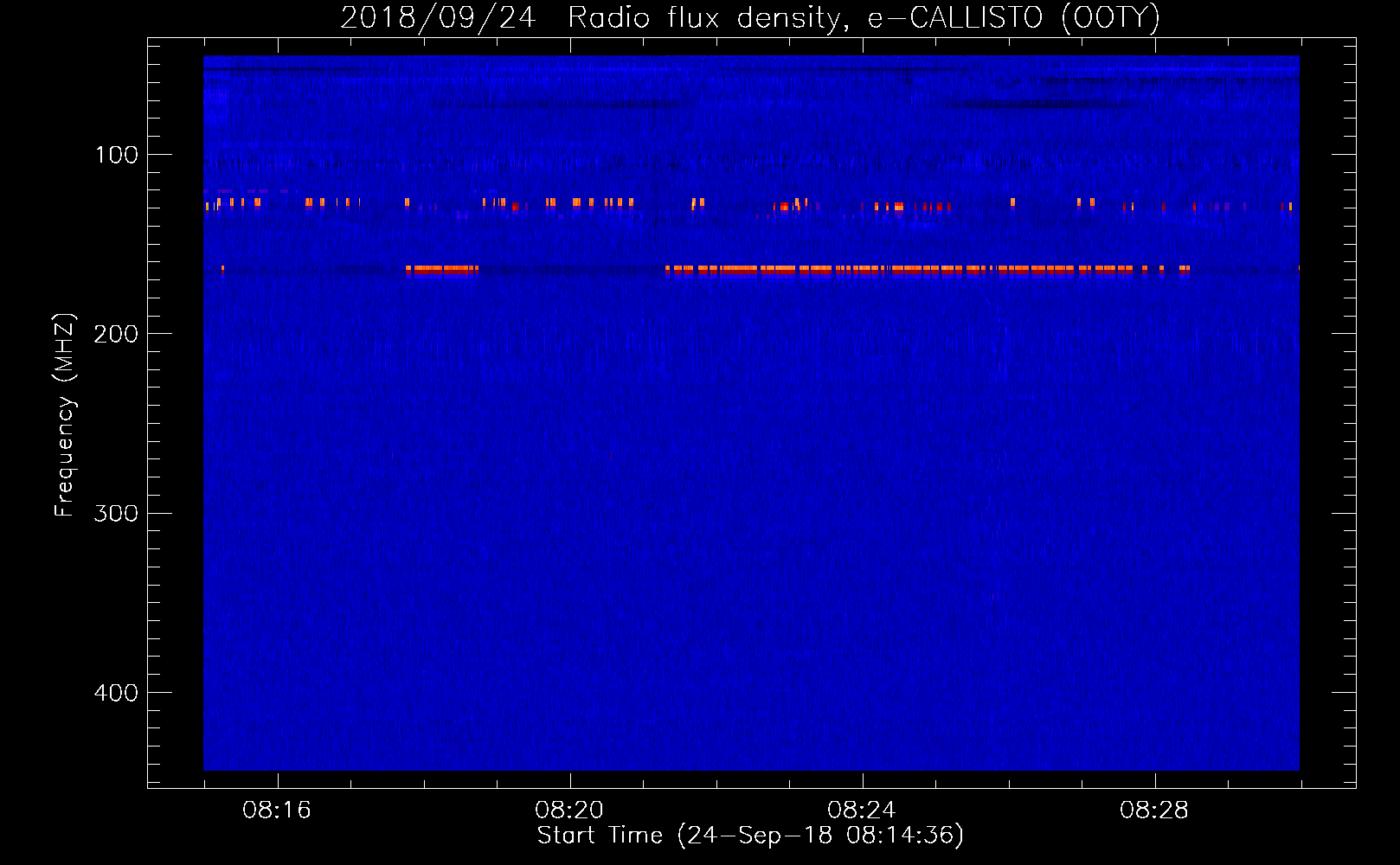Click the long red emission band near 165 MHz
1400x865 pixels.
click(x=928, y=270)
